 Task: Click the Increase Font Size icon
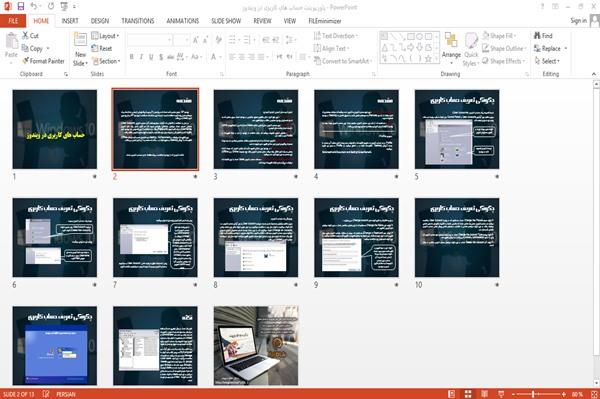pos(196,40)
